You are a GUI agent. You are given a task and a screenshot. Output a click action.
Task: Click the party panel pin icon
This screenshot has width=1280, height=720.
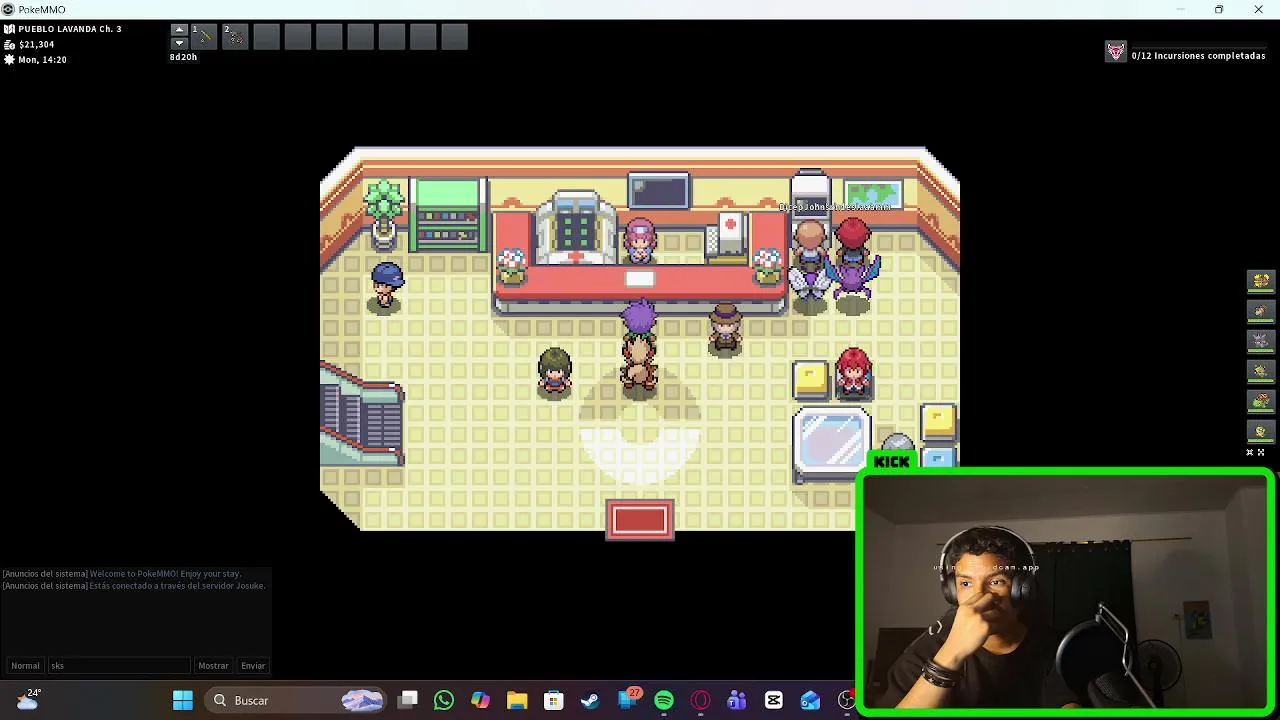tap(1249, 453)
